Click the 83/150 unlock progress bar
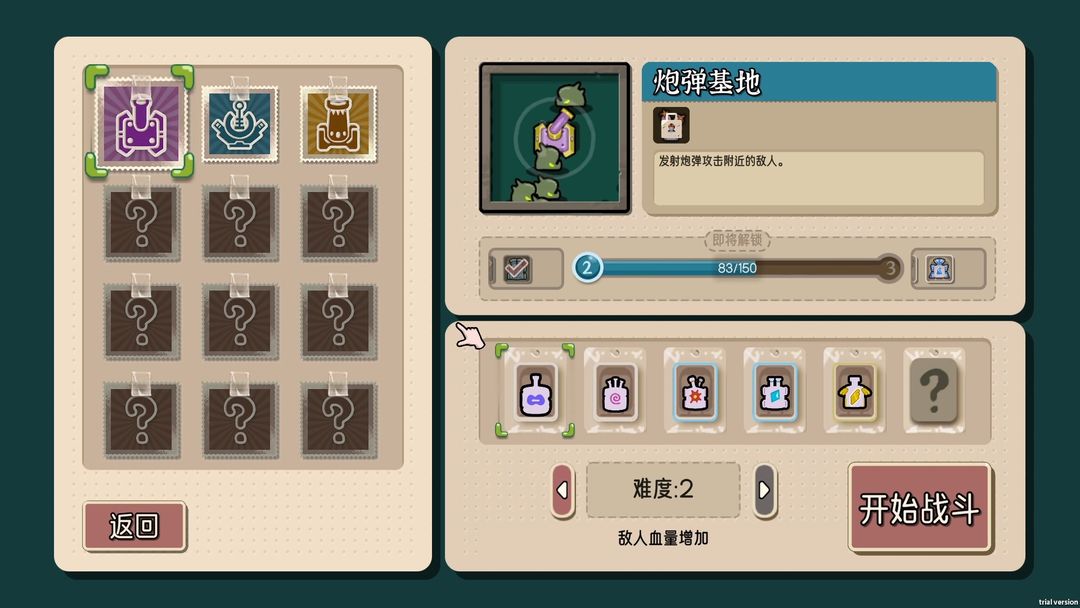The width and height of the screenshot is (1080, 608). pyautogui.click(x=738, y=268)
